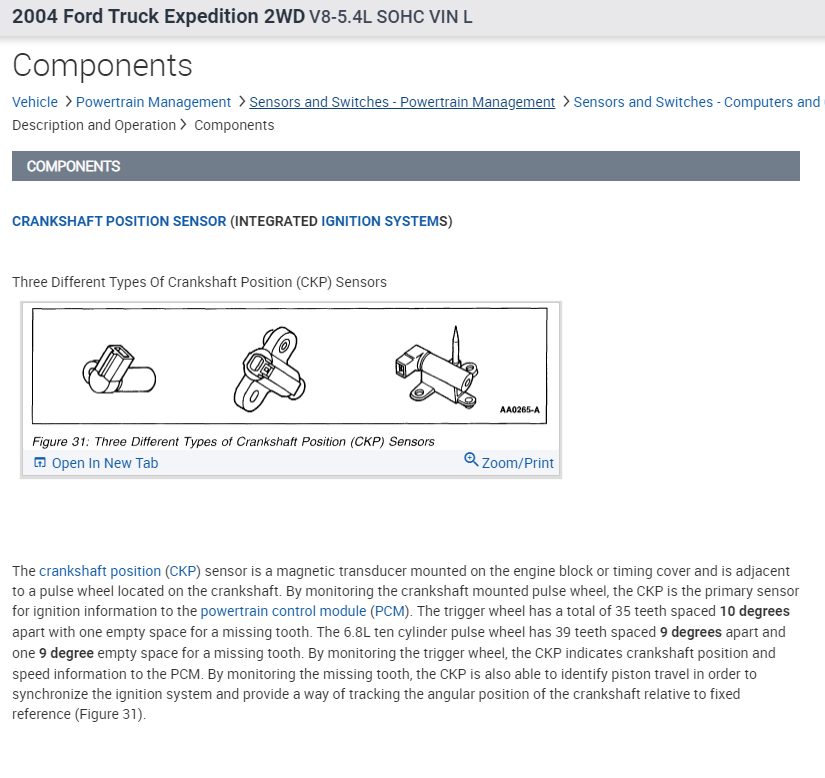Click the gray COMPONENTS section header bar
This screenshot has width=825, height=778.
point(405,166)
